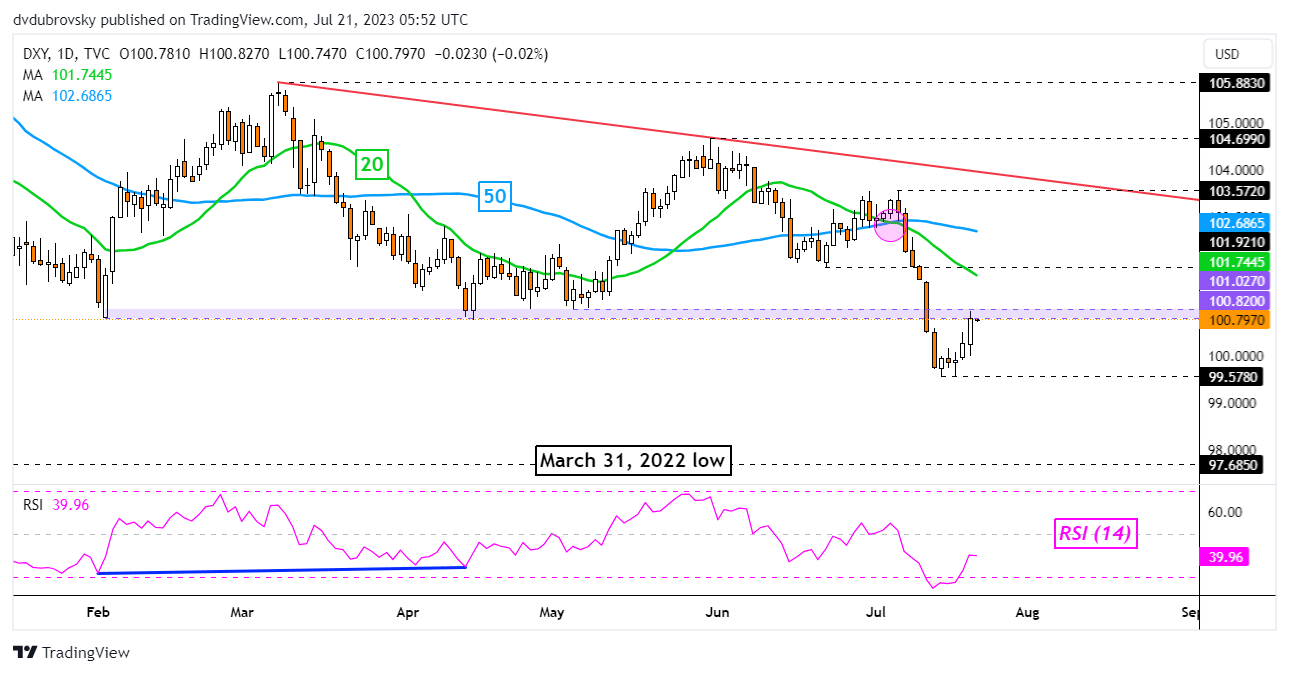
Task: Click the 99.0000 price scale label
Action: [x=1230, y=403]
